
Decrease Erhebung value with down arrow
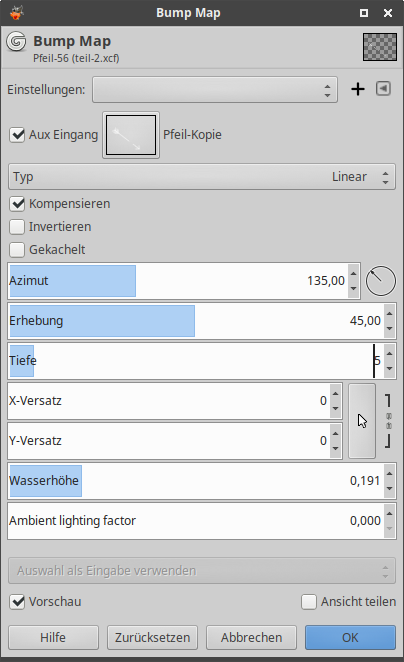389,329
